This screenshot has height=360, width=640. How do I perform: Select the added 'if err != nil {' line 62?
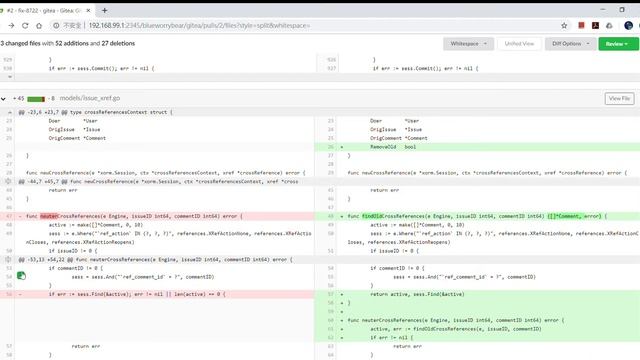coord(477,338)
